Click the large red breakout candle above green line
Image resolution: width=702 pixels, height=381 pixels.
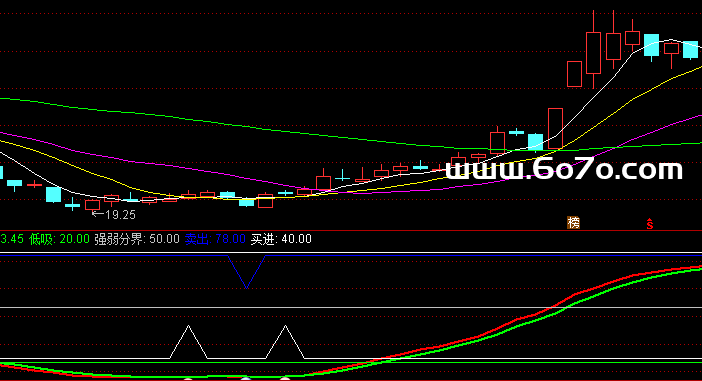(555, 128)
